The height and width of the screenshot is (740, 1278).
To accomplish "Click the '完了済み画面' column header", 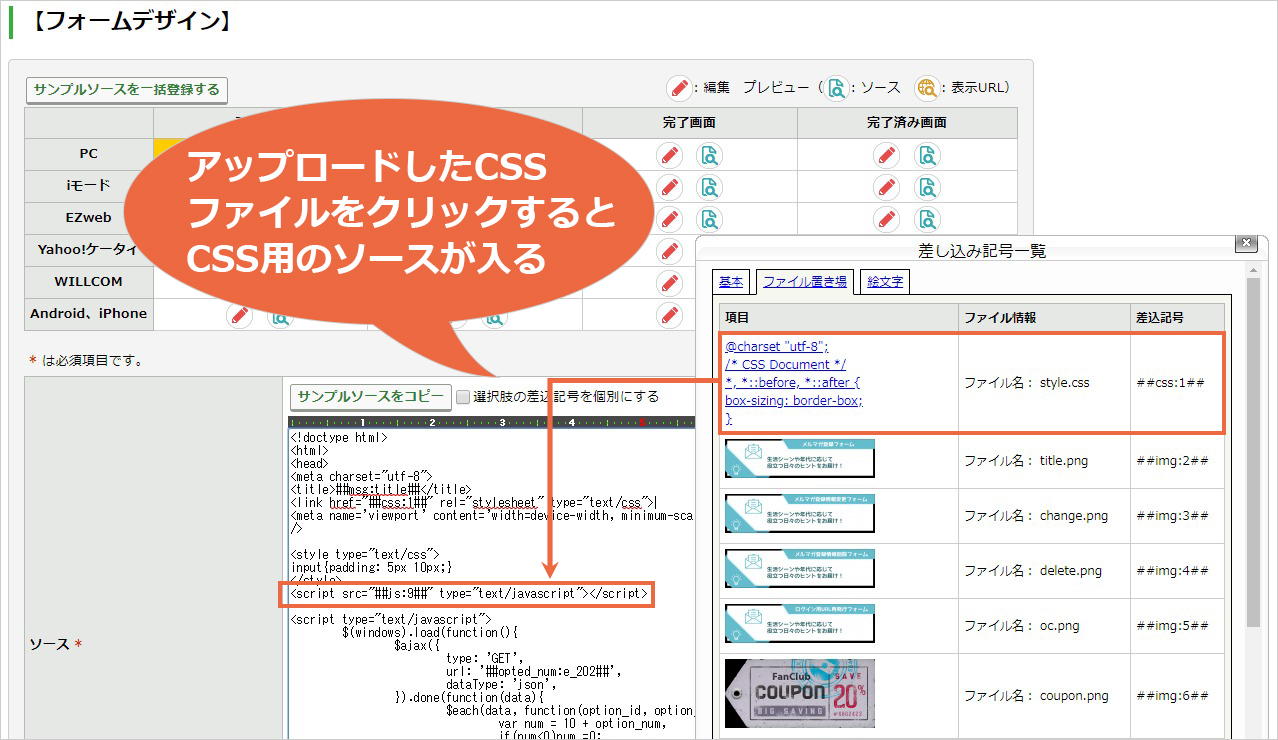I will (x=907, y=123).
